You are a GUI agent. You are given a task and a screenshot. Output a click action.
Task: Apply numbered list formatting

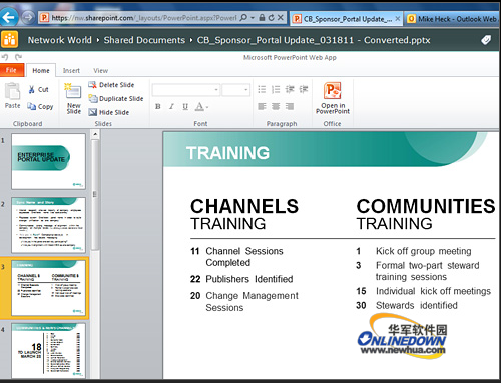pos(276,89)
